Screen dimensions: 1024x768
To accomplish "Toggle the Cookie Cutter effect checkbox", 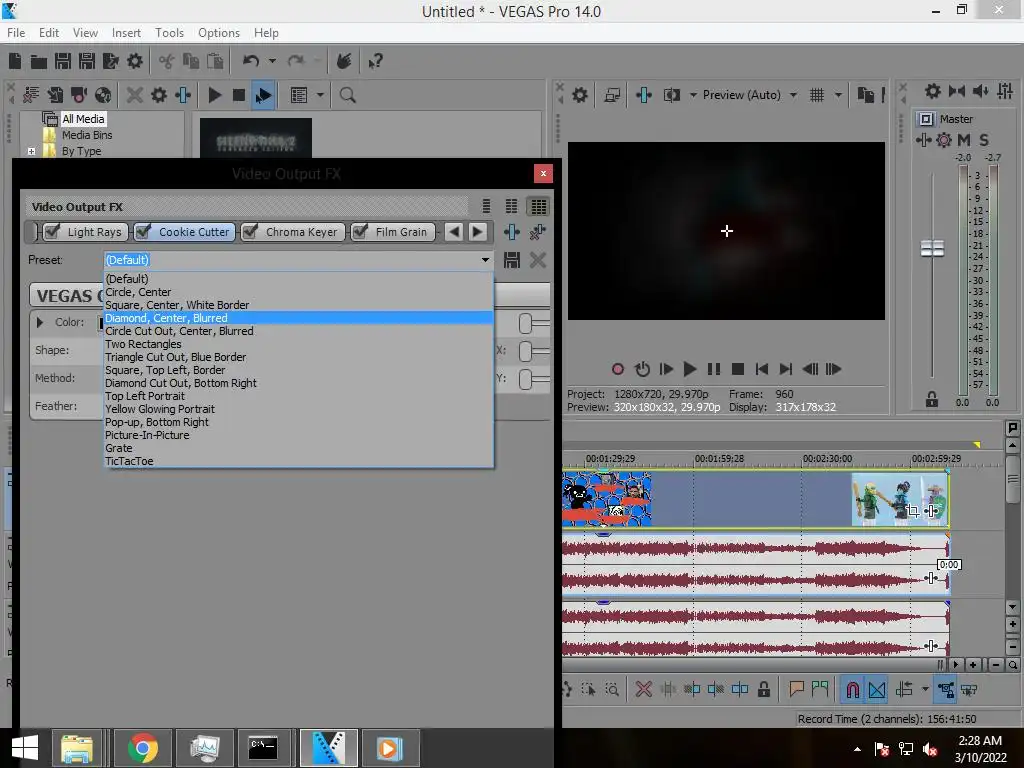I will (x=144, y=231).
